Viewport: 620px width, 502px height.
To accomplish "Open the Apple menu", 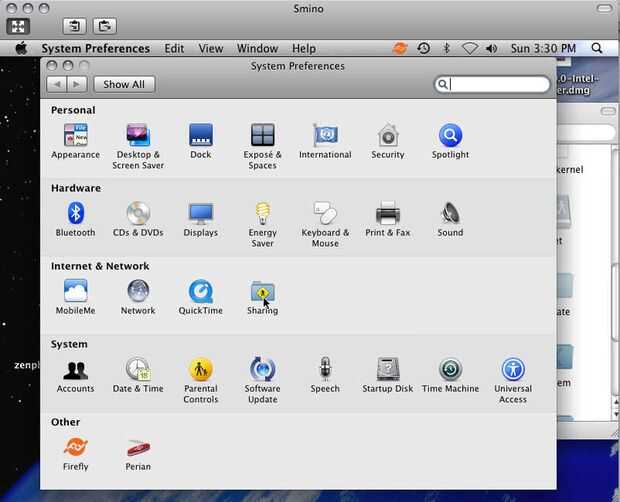I will tap(21, 48).
